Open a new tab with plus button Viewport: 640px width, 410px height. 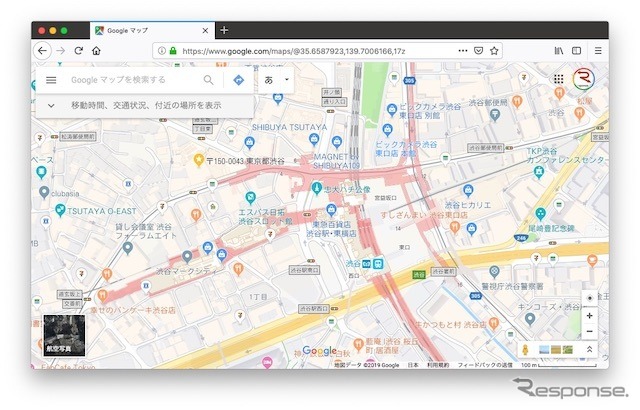(x=224, y=30)
